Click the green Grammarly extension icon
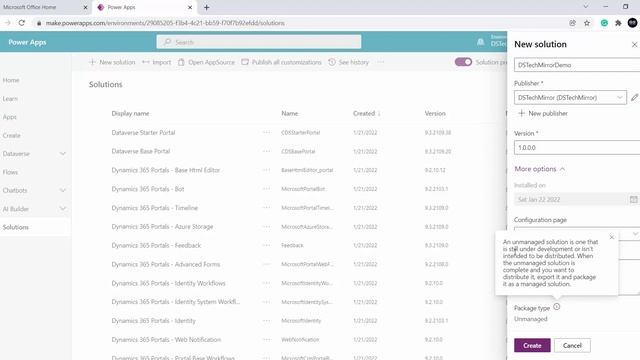Screen dimensions: 640x360 pos(604,23)
